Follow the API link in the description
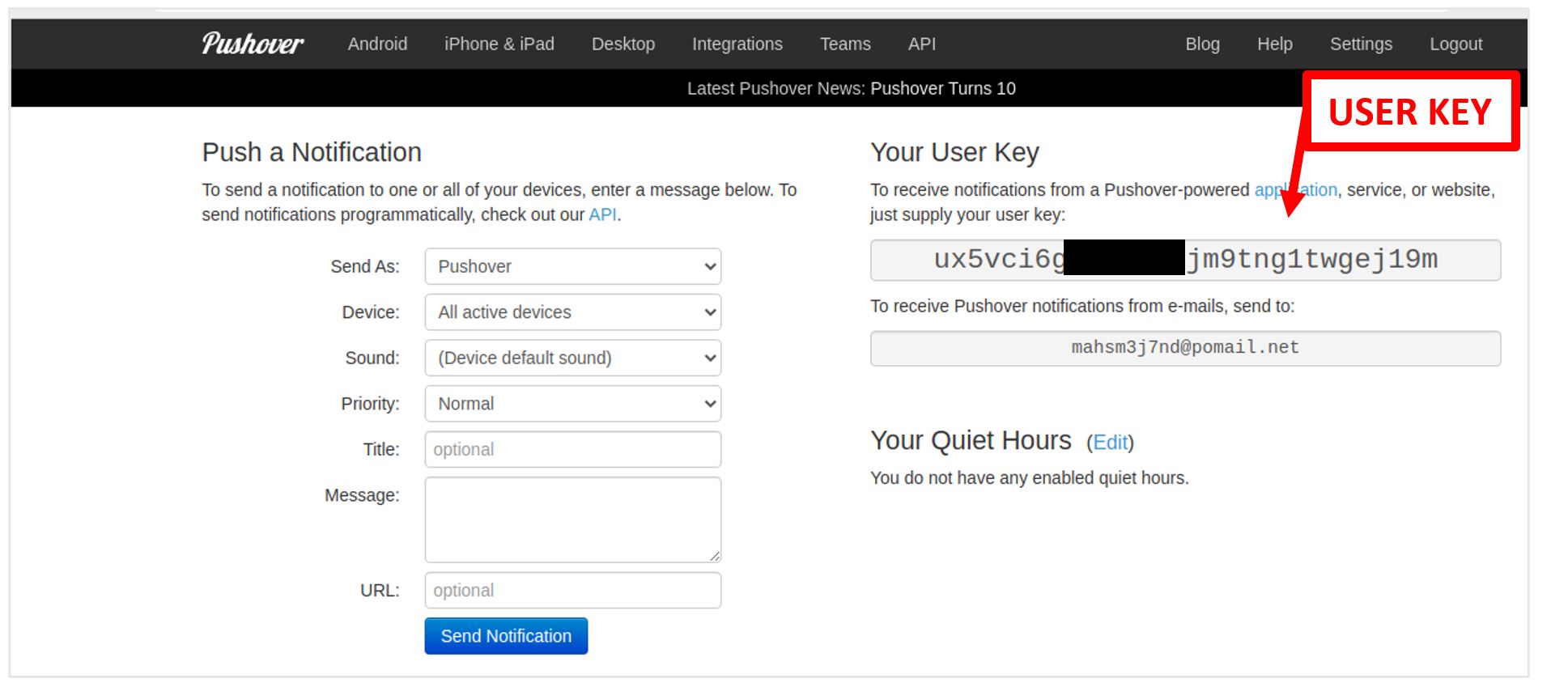 coord(602,214)
